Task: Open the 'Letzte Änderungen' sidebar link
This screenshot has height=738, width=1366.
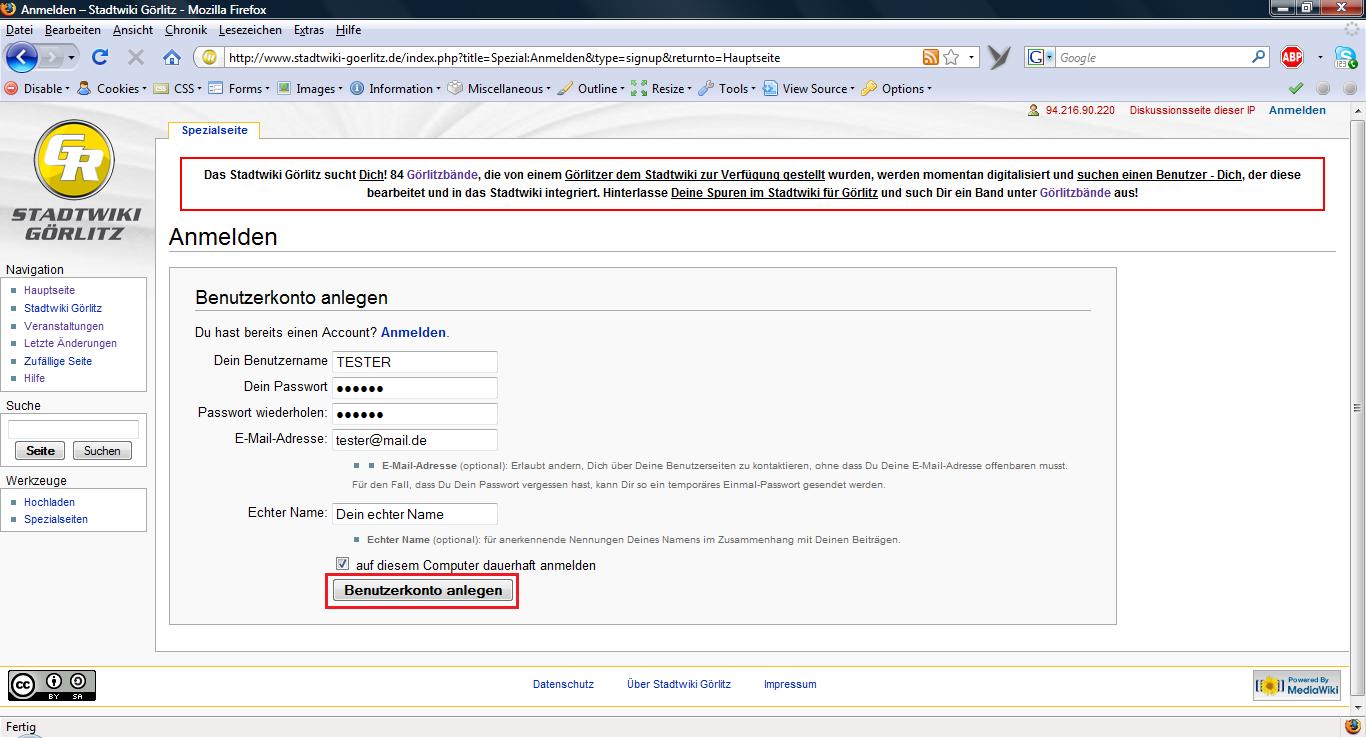Action: coord(70,343)
